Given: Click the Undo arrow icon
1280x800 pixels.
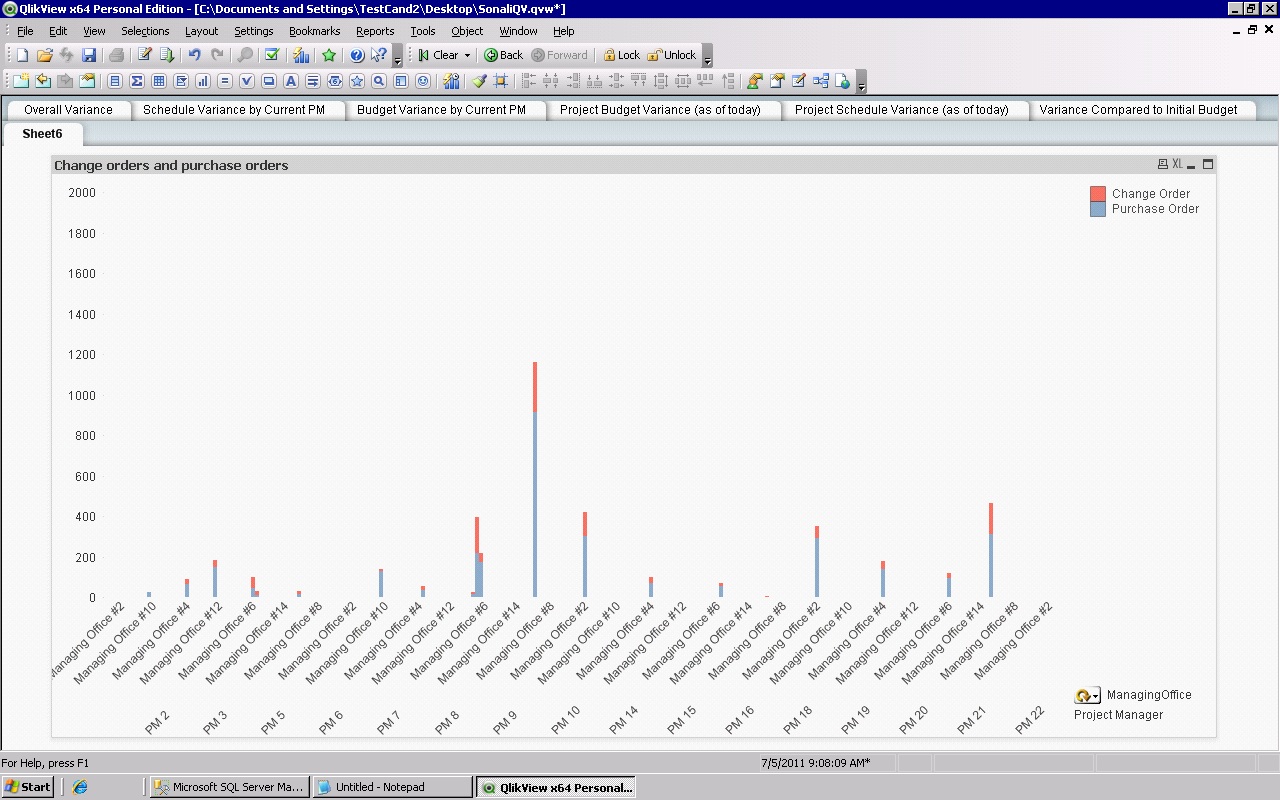Looking at the screenshot, I should point(194,55).
